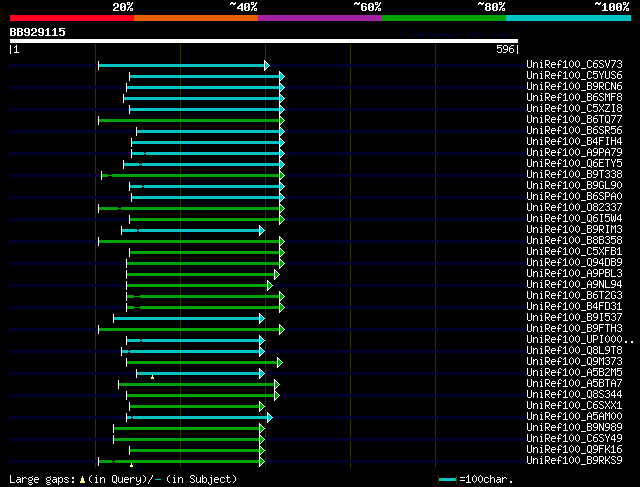Click the UniRef100_C5XFB1 name
The height and width of the screenshot is (487, 640).
574,252
